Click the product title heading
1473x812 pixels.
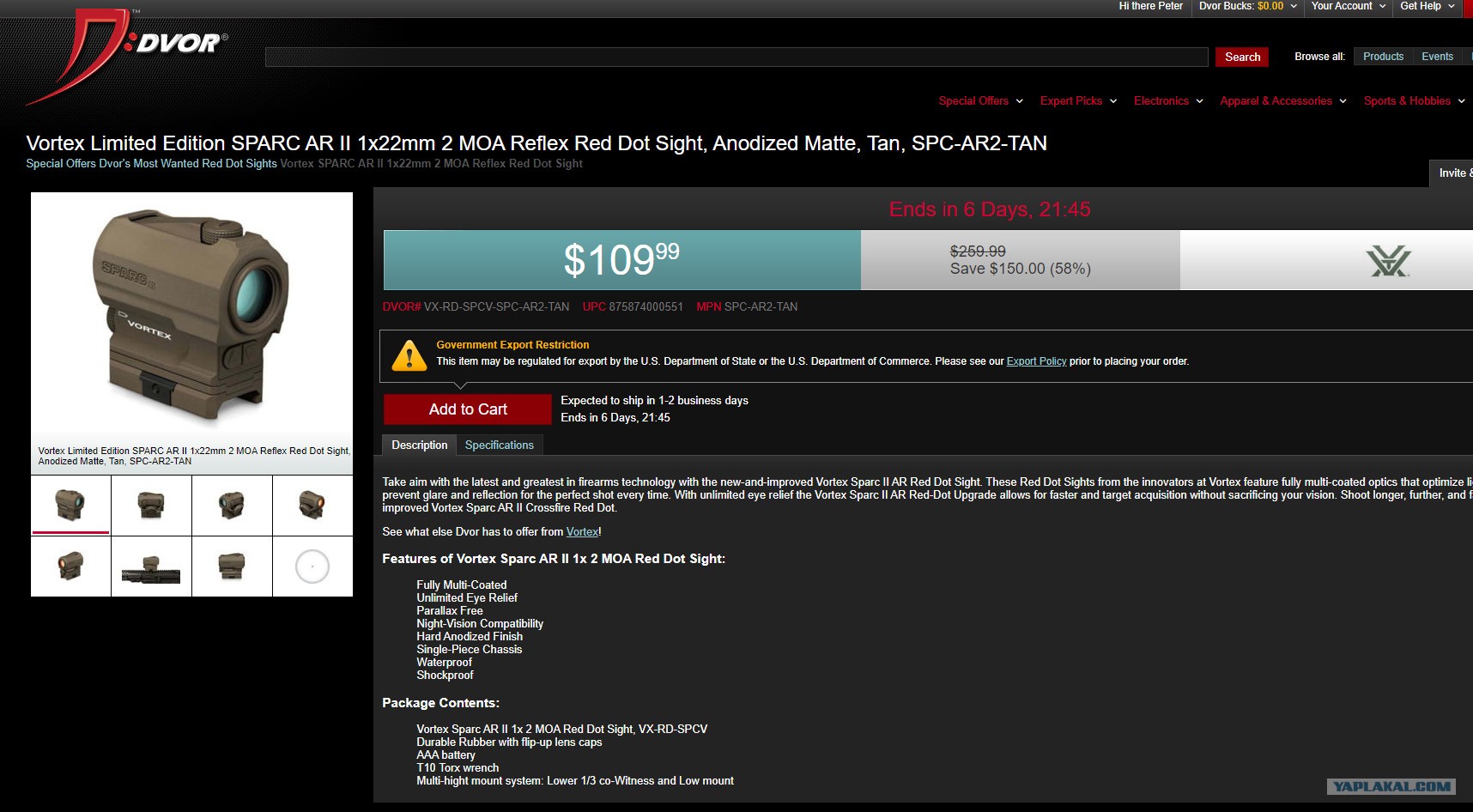(x=536, y=143)
